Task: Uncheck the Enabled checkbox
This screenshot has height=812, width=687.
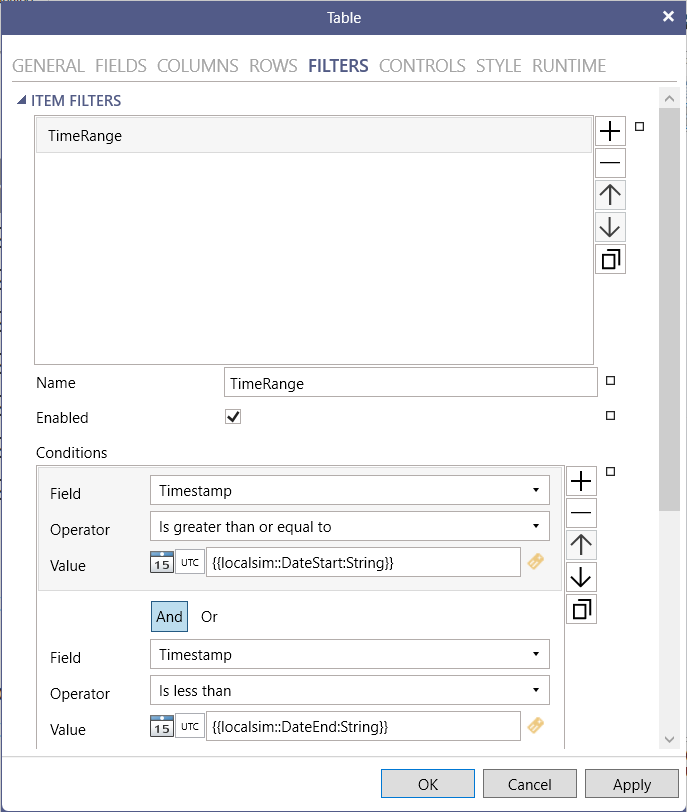Action: point(233,417)
